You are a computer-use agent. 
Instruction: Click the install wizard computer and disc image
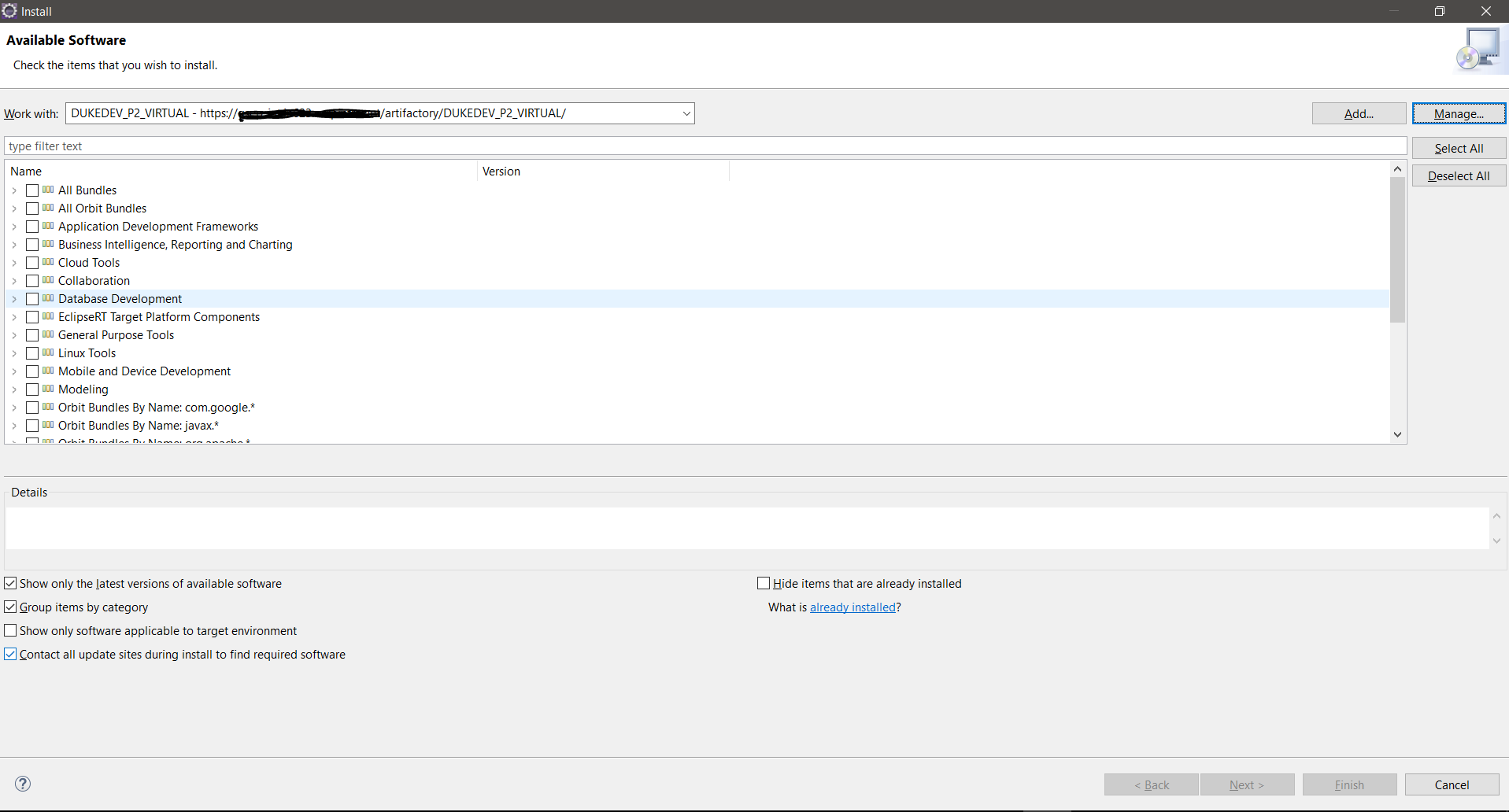point(1480,50)
